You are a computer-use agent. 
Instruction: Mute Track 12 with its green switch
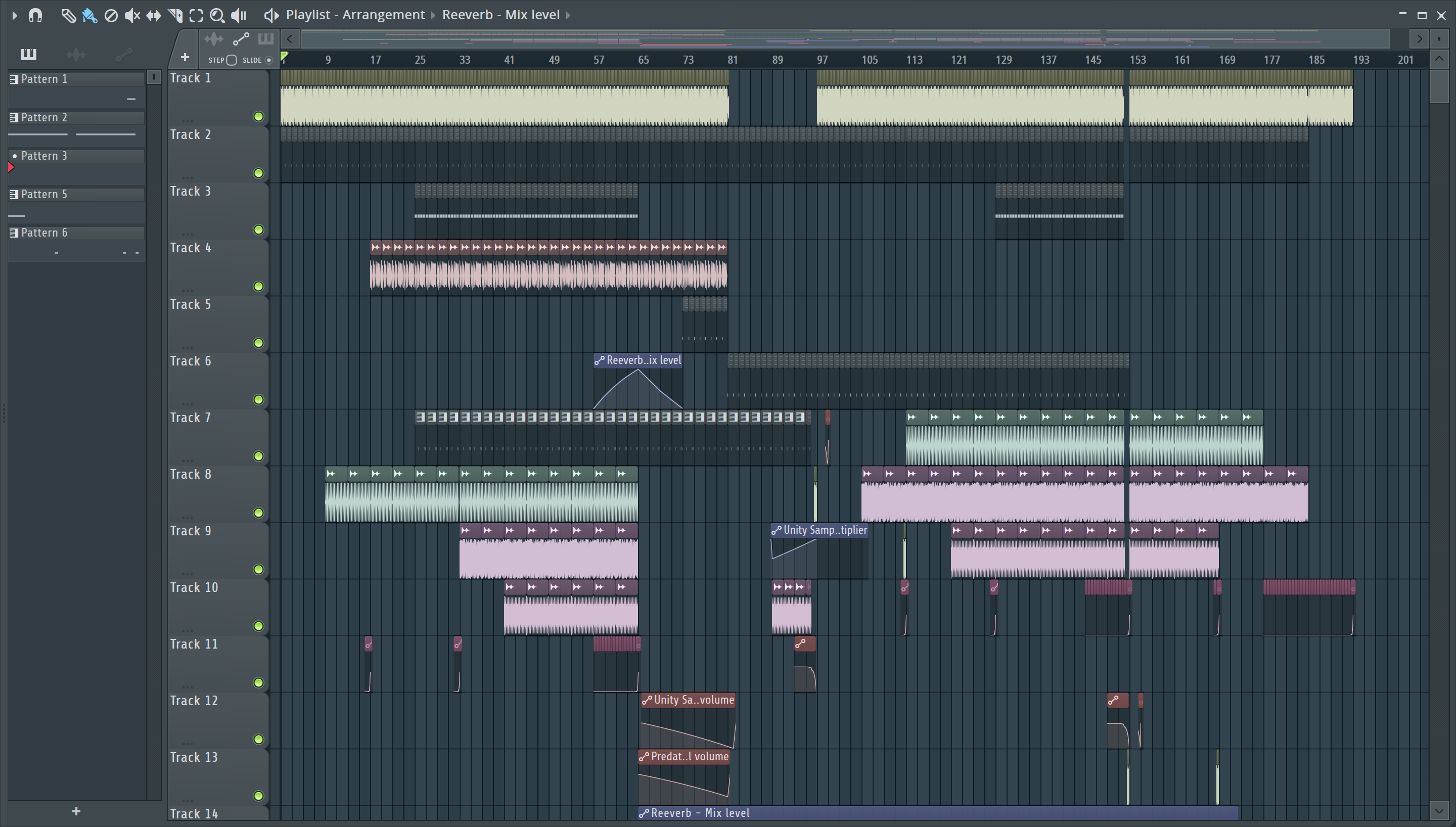[x=258, y=739]
